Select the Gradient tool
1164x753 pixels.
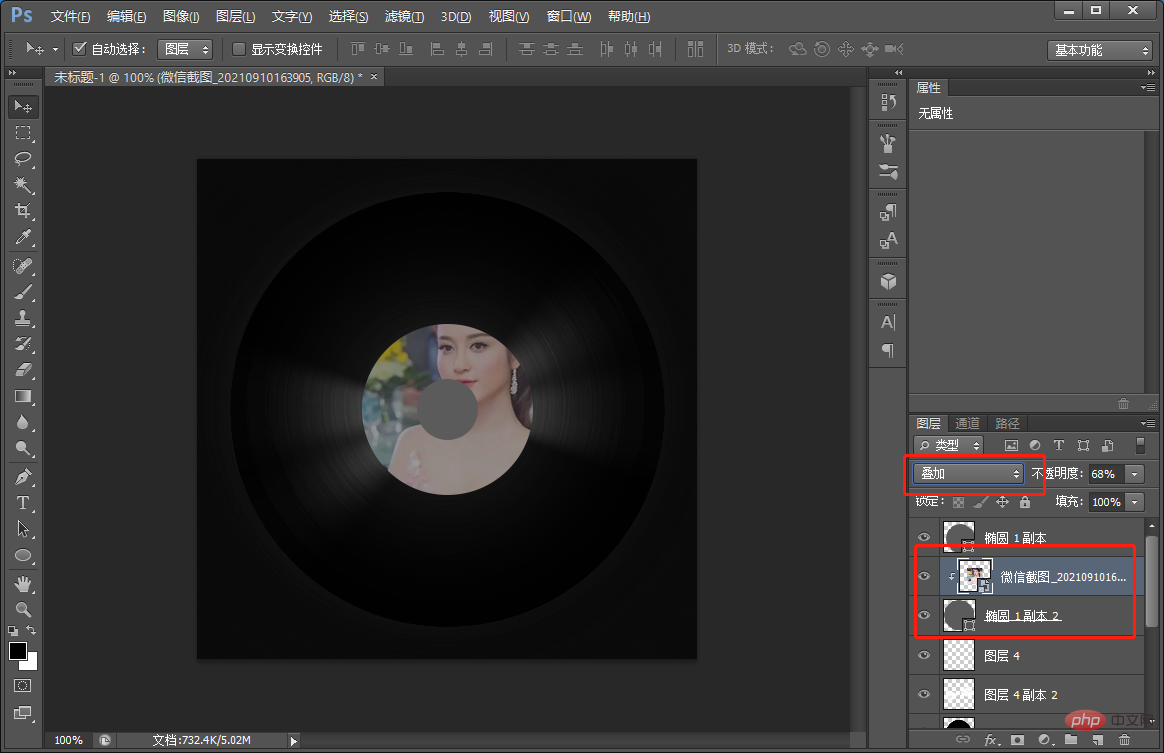(x=23, y=397)
